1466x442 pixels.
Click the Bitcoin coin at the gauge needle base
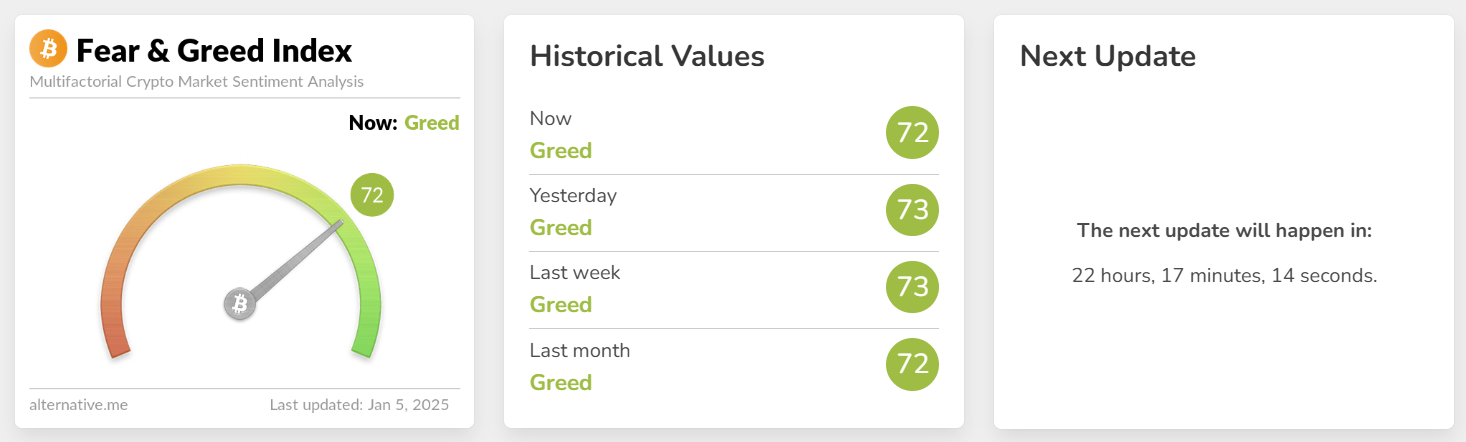[x=239, y=304]
